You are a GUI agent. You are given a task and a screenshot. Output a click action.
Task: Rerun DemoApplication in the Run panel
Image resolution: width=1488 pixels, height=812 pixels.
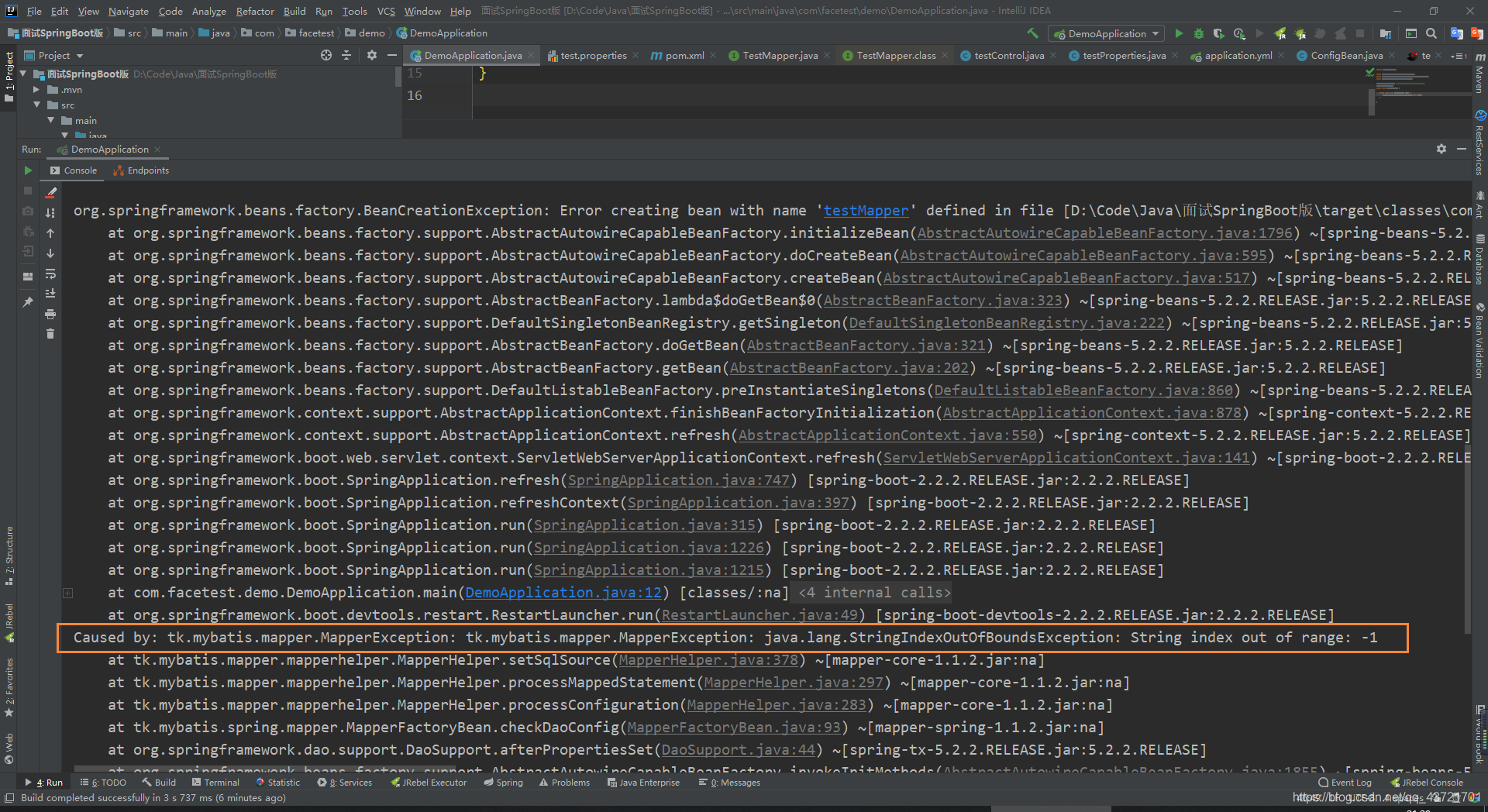(28, 170)
